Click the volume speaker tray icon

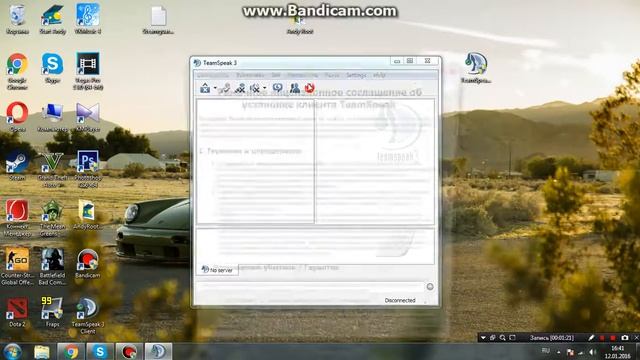[592, 352]
